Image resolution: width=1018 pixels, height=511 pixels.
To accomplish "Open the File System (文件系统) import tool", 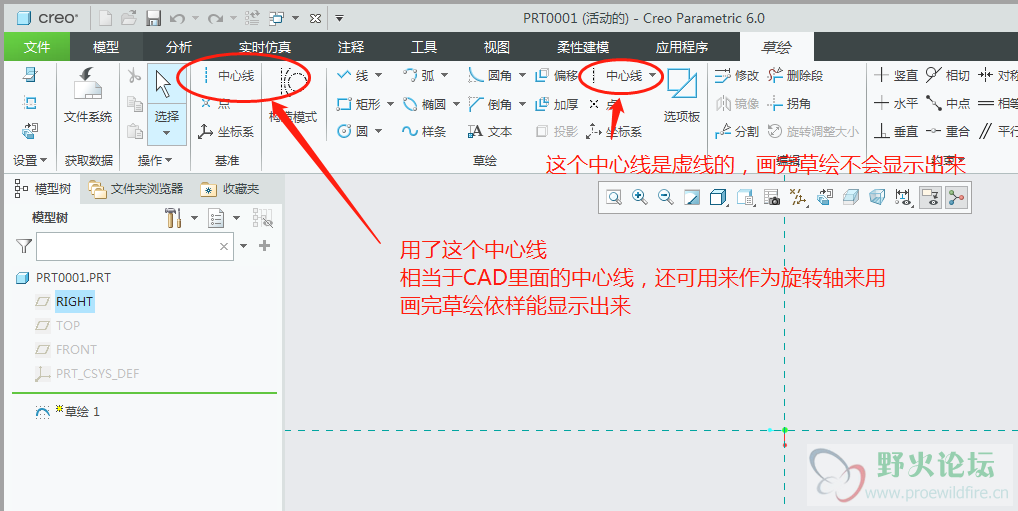I will [88, 95].
